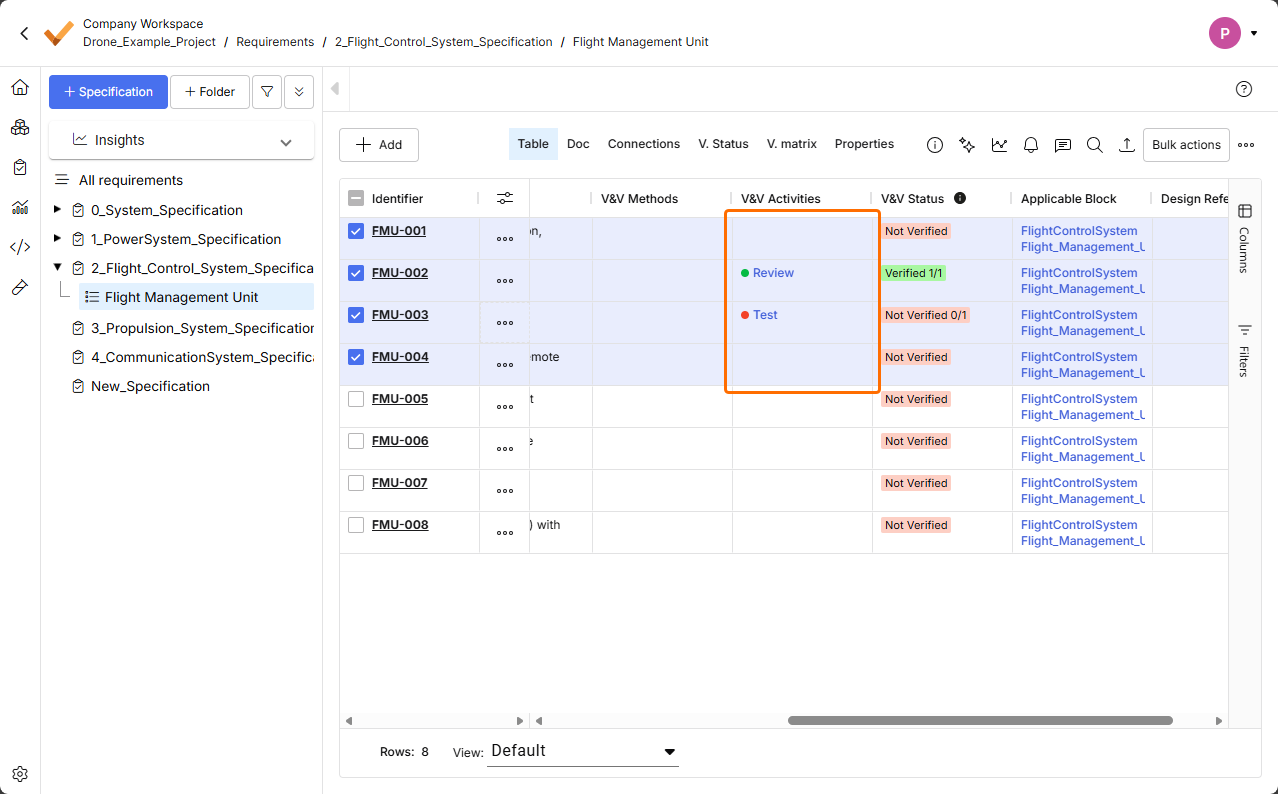This screenshot has height=794, width=1278.
Task: Click the filter funnel icon
Action: tap(266, 92)
